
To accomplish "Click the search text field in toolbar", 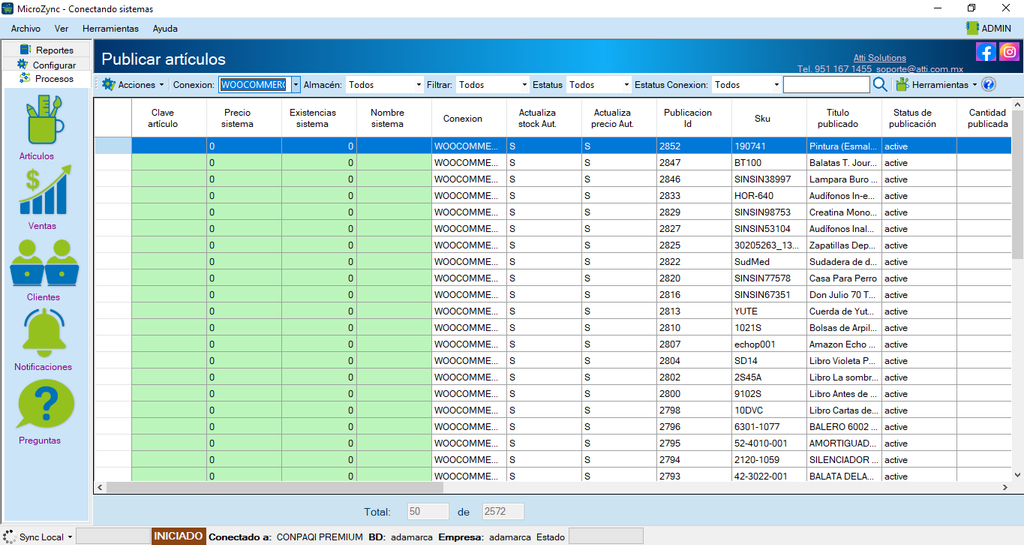I will (826, 85).
